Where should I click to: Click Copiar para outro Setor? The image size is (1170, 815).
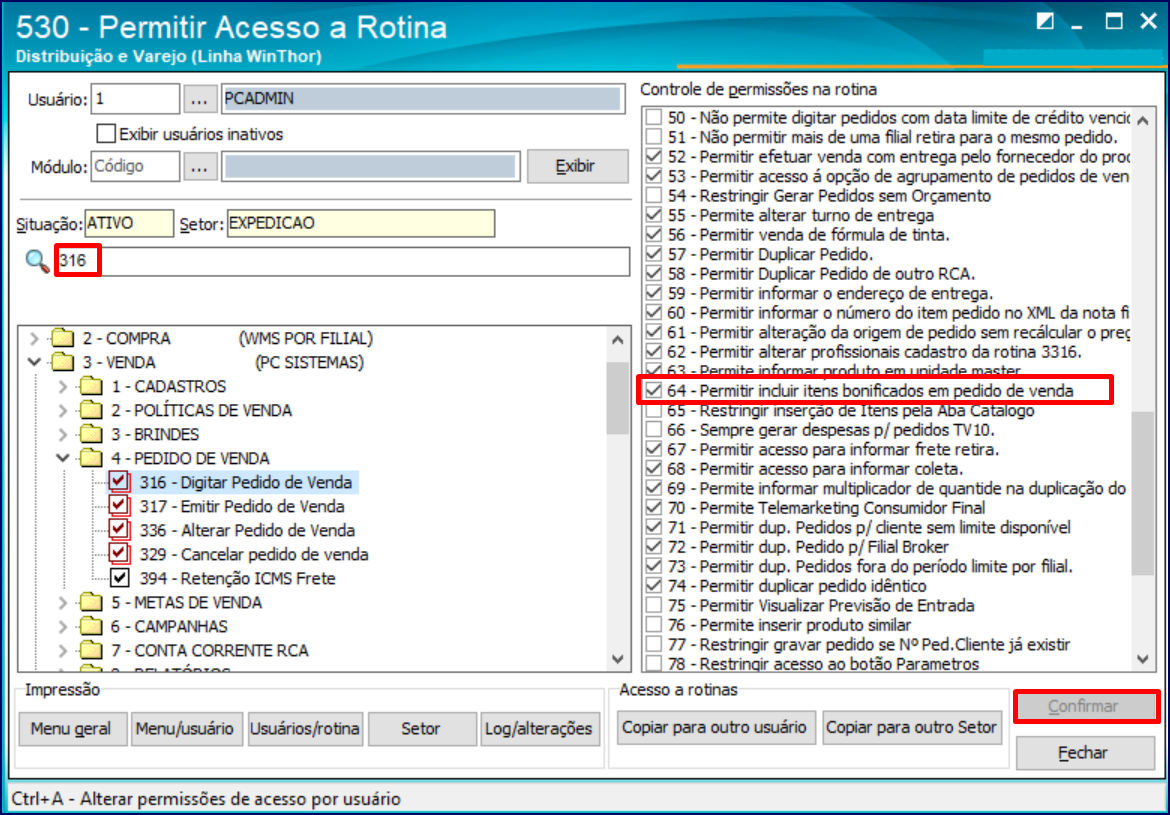912,728
